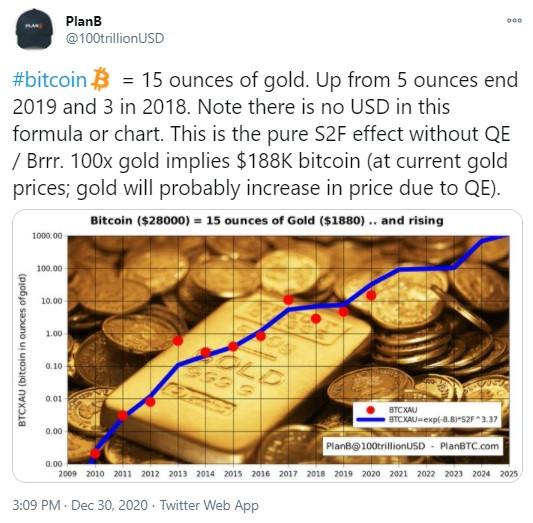Click the red data point for 2020
533x523 pixels.
coord(371,296)
